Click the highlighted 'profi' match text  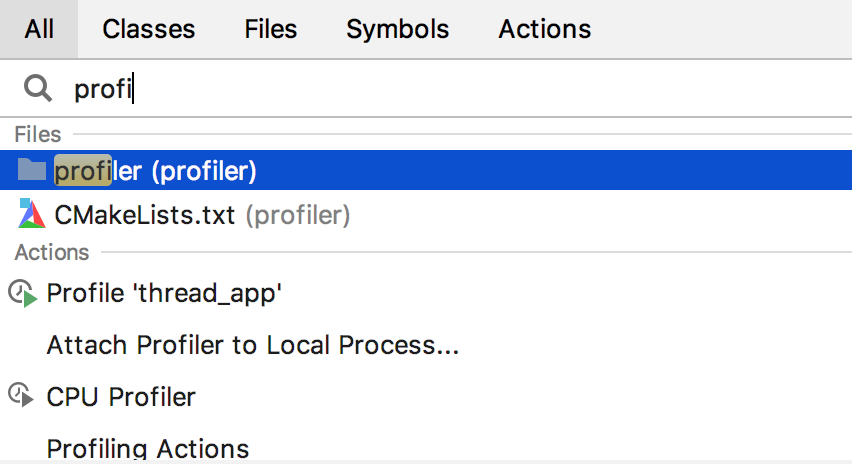pyautogui.click(x=82, y=171)
